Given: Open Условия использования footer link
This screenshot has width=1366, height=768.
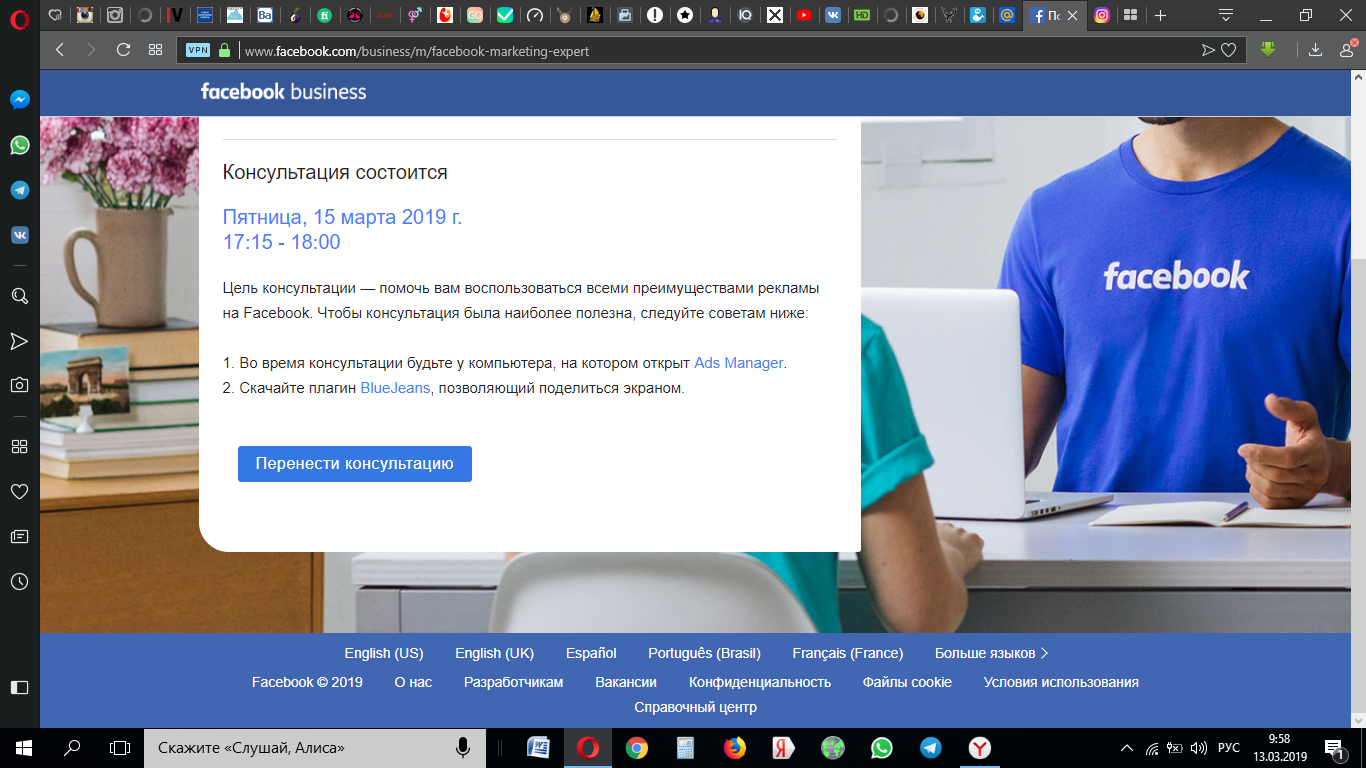Looking at the screenshot, I should pyautogui.click(x=1061, y=682).
